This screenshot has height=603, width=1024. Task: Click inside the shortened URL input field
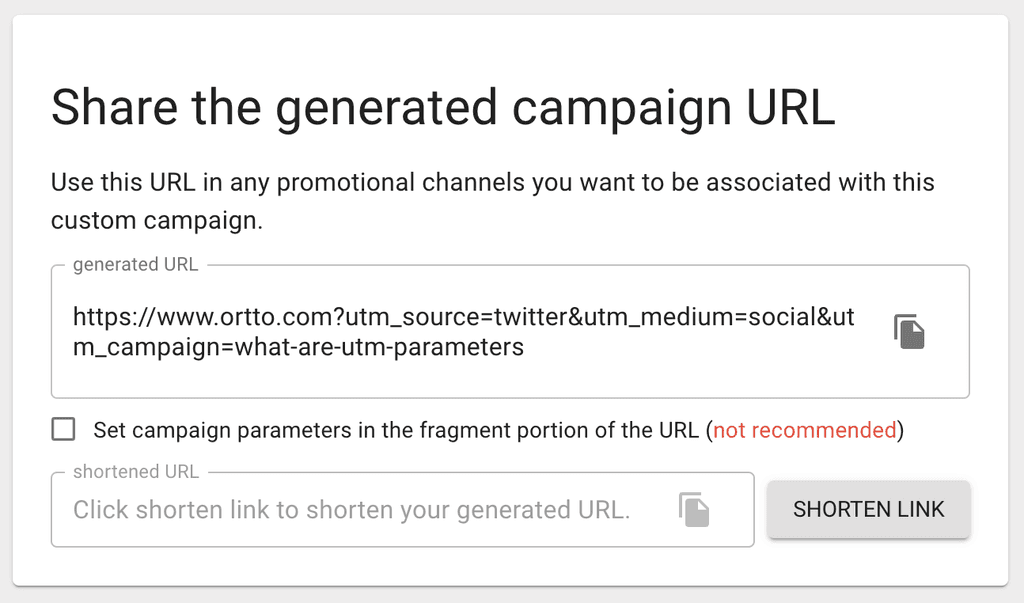[x=350, y=509]
